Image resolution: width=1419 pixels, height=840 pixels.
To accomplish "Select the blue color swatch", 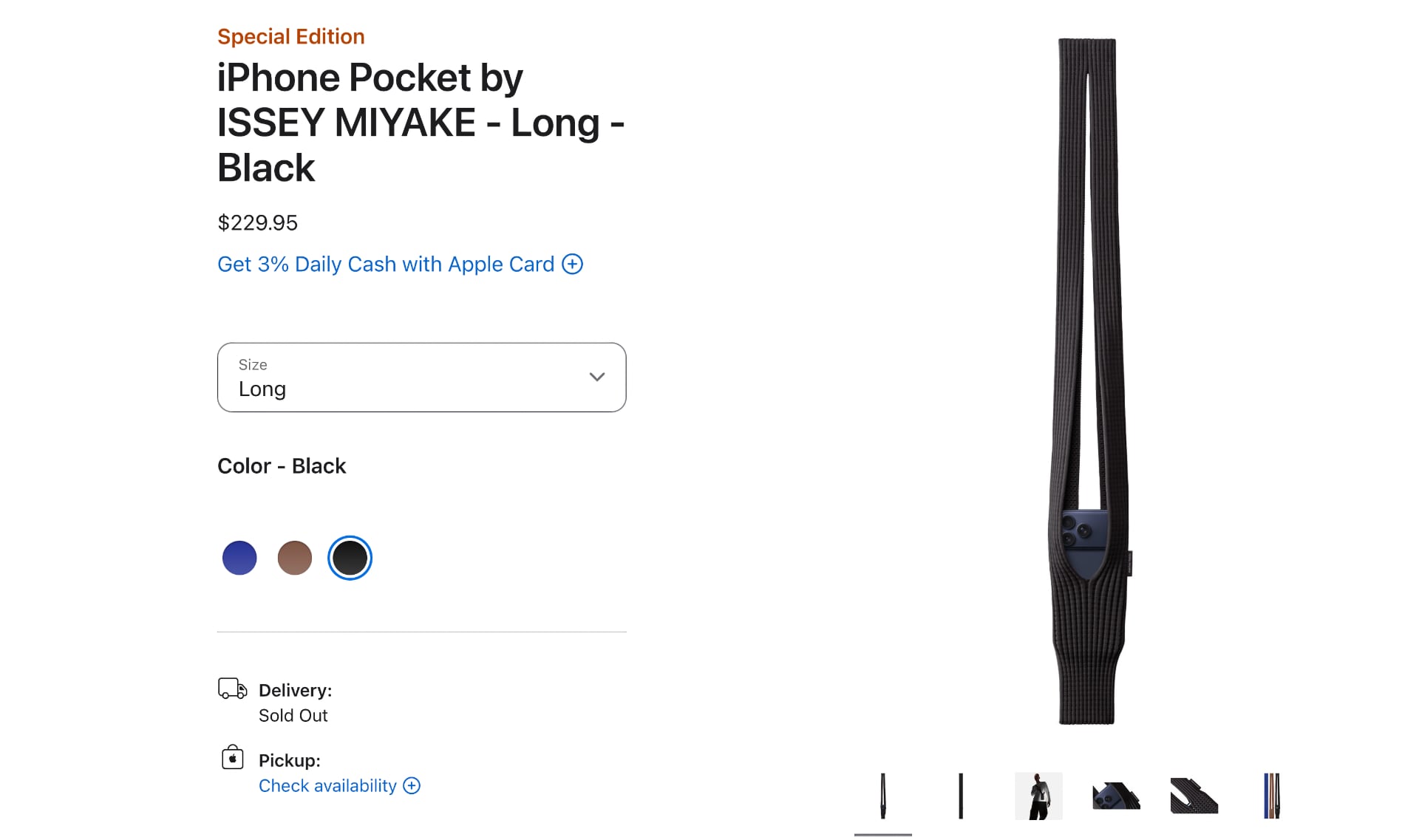I will (239, 558).
